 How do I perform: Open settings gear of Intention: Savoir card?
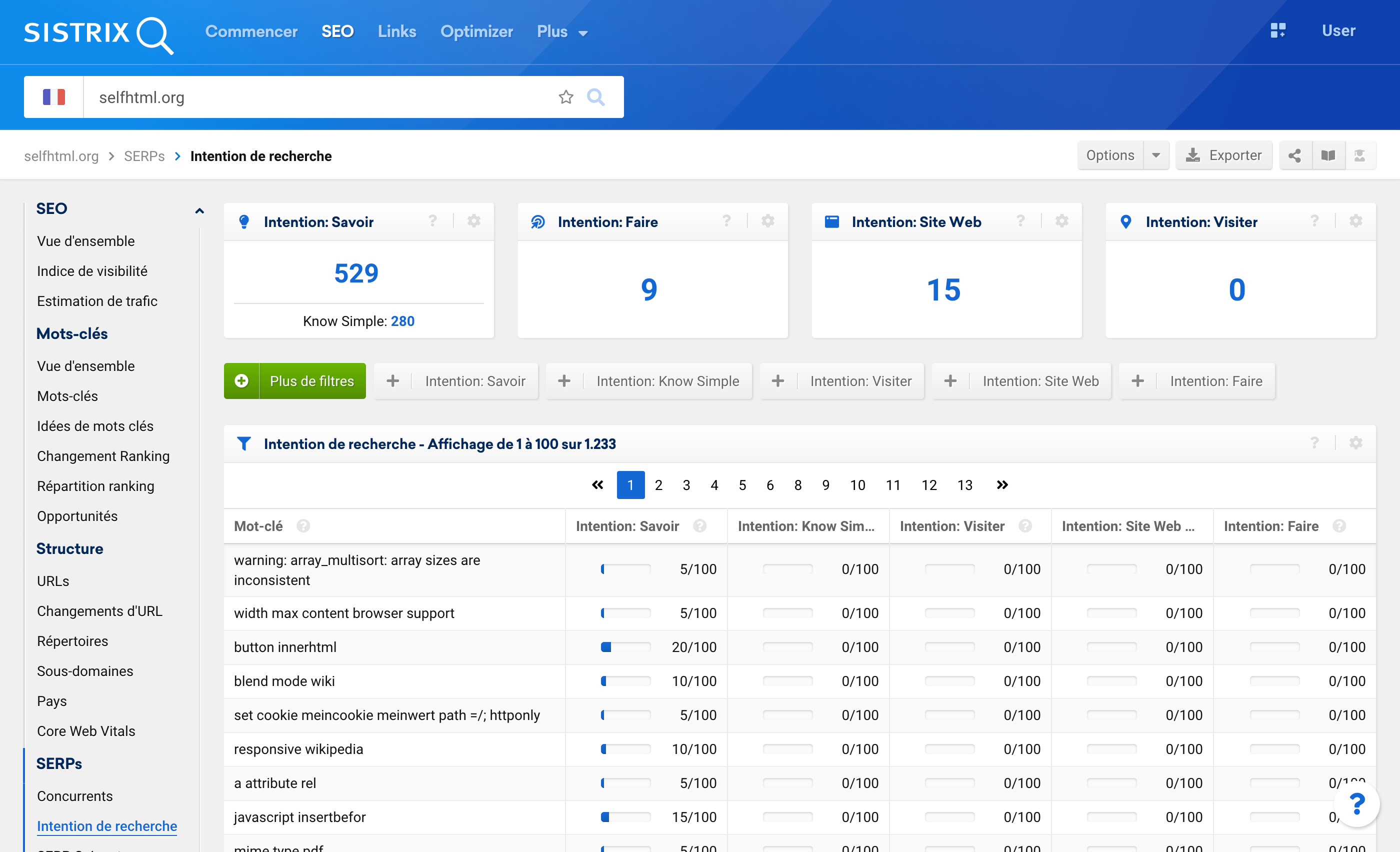pyautogui.click(x=474, y=221)
